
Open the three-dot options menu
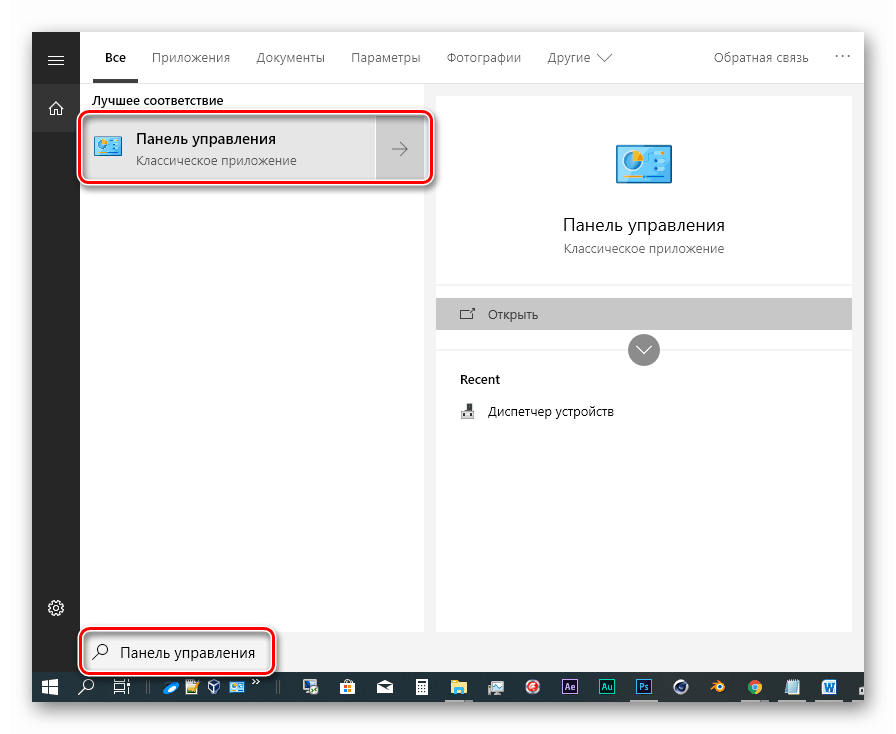point(842,57)
